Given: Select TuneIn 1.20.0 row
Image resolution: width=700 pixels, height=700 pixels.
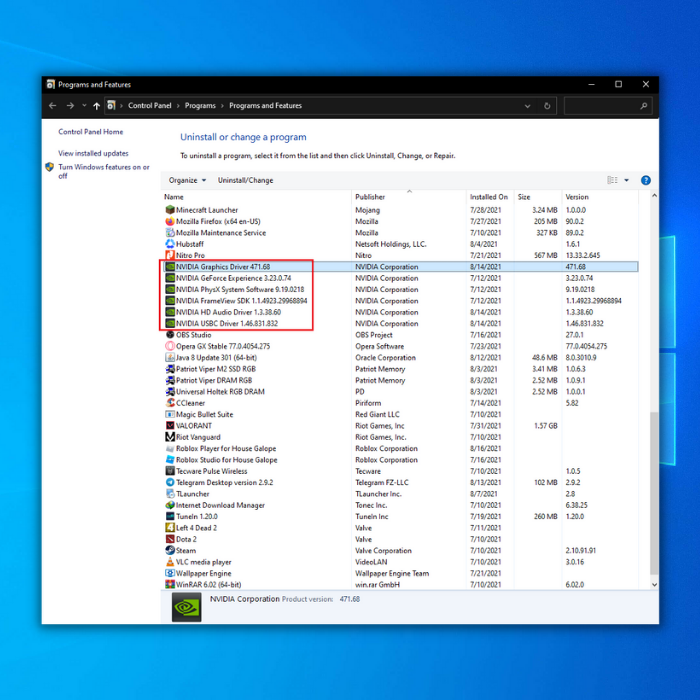Looking at the screenshot, I should coord(400,517).
